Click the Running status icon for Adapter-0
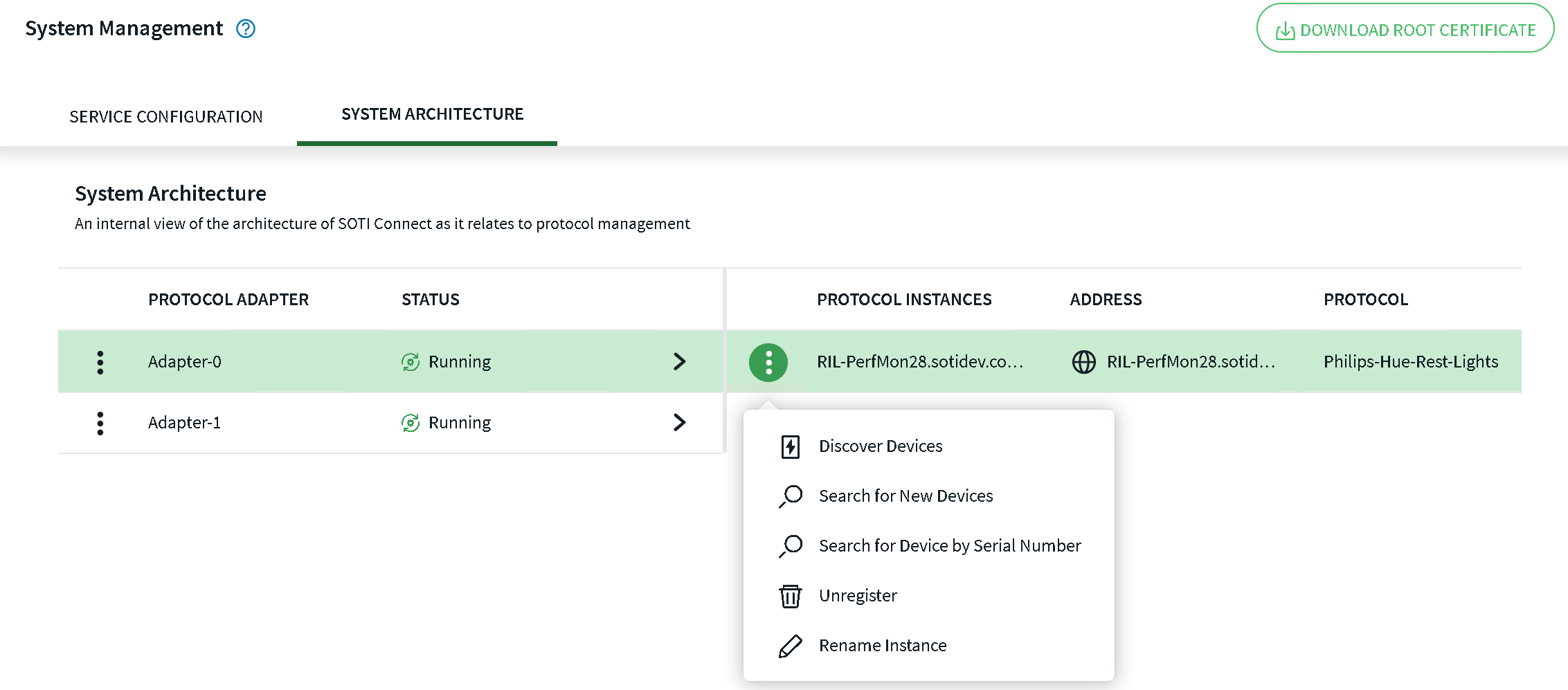Screen dimensions: 1568x690 coord(411,362)
